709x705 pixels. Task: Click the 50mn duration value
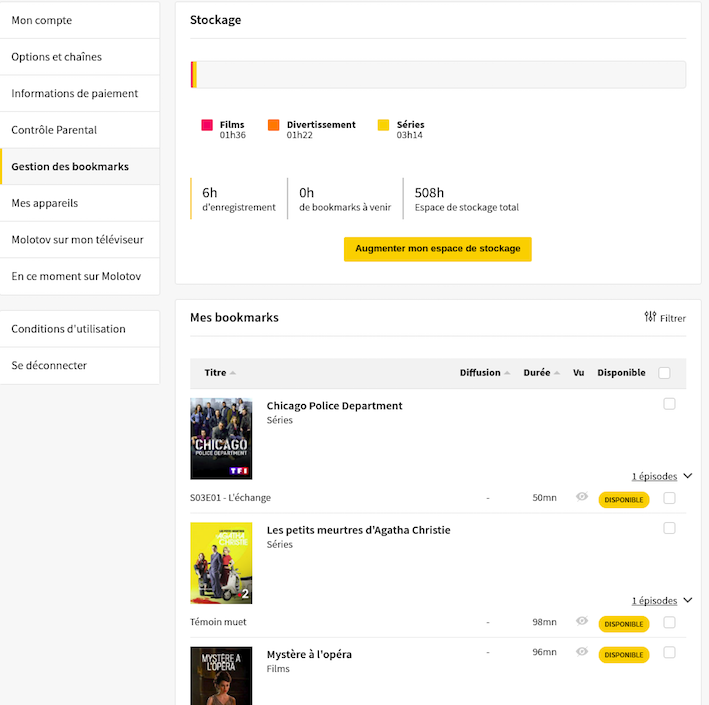544,497
